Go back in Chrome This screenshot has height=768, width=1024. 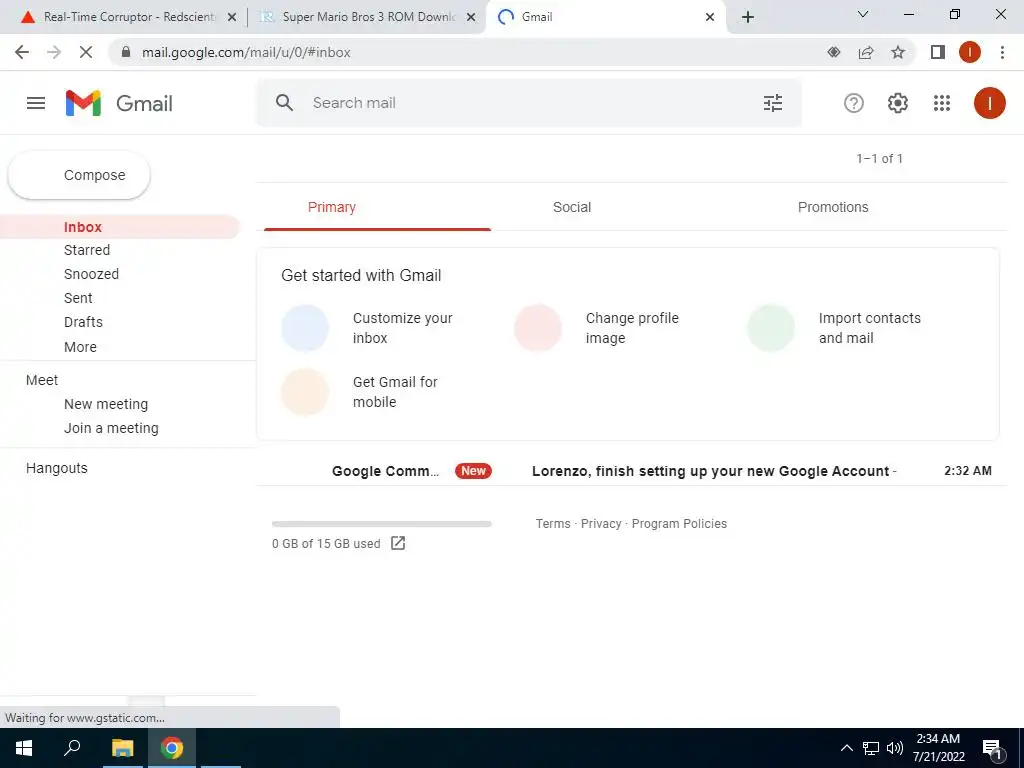tap(22, 52)
